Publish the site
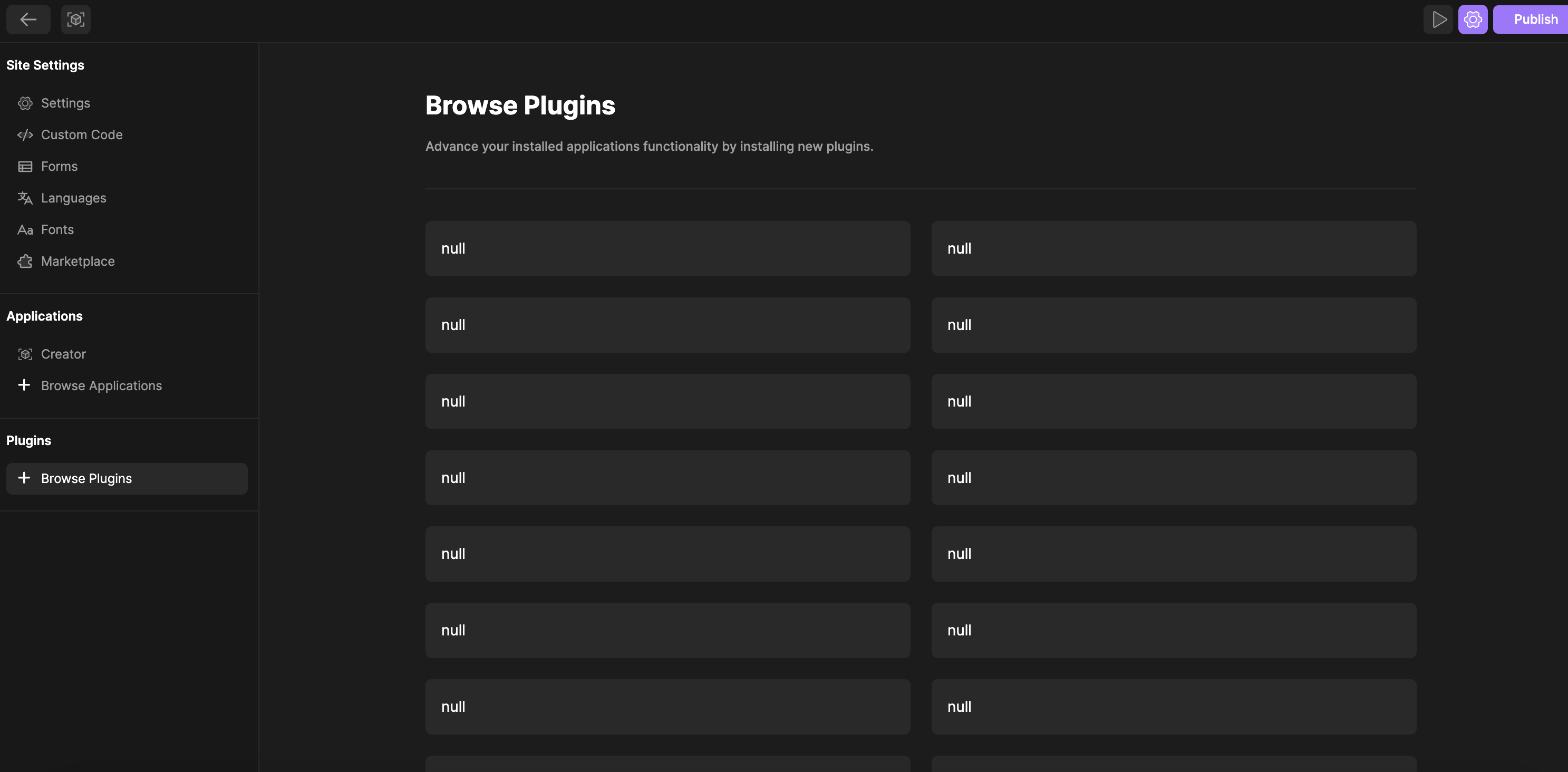This screenshot has height=772, width=1568. [1531, 20]
